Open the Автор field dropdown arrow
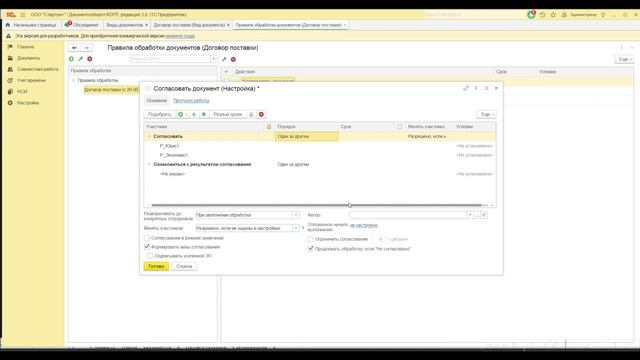640x360 pixels. [470, 215]
